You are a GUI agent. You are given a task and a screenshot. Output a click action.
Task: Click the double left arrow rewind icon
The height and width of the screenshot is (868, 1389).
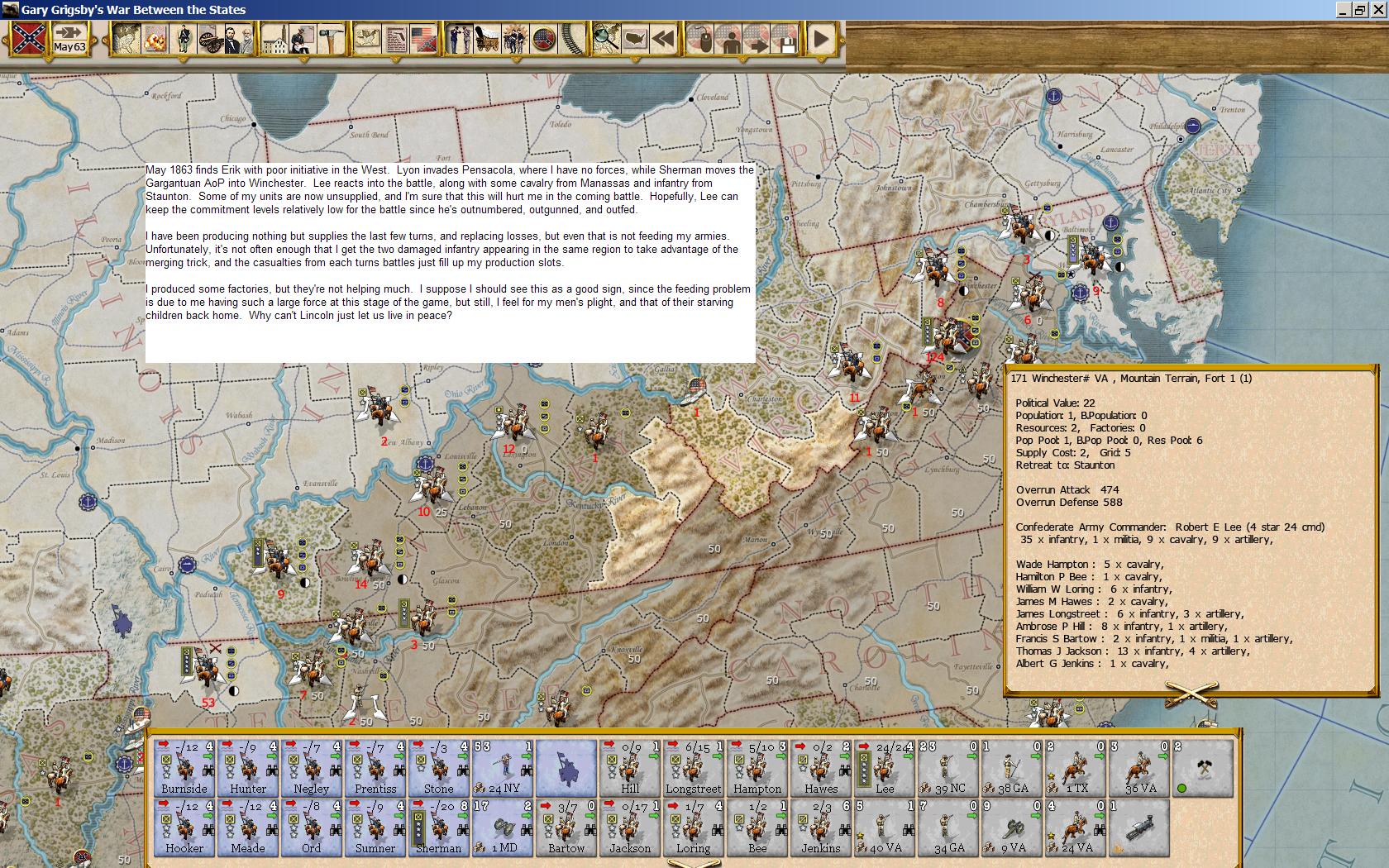(x=663, y=39)
